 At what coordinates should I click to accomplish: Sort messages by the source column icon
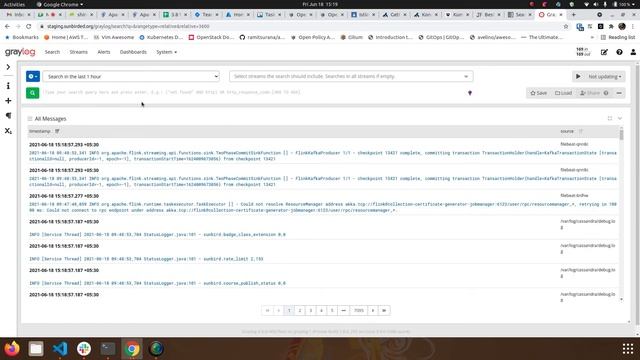point(581,131)
